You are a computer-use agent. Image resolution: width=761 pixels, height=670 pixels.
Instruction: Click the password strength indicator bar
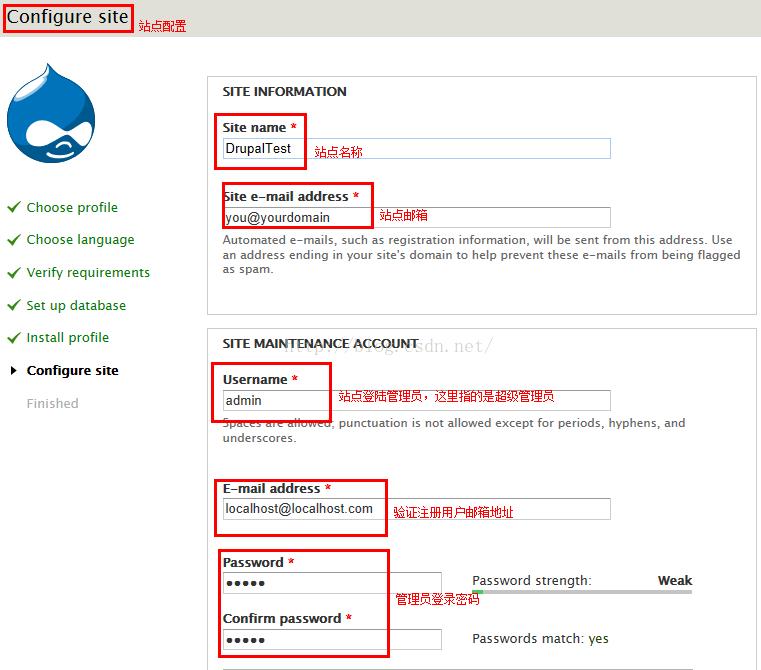click(581, 592)
